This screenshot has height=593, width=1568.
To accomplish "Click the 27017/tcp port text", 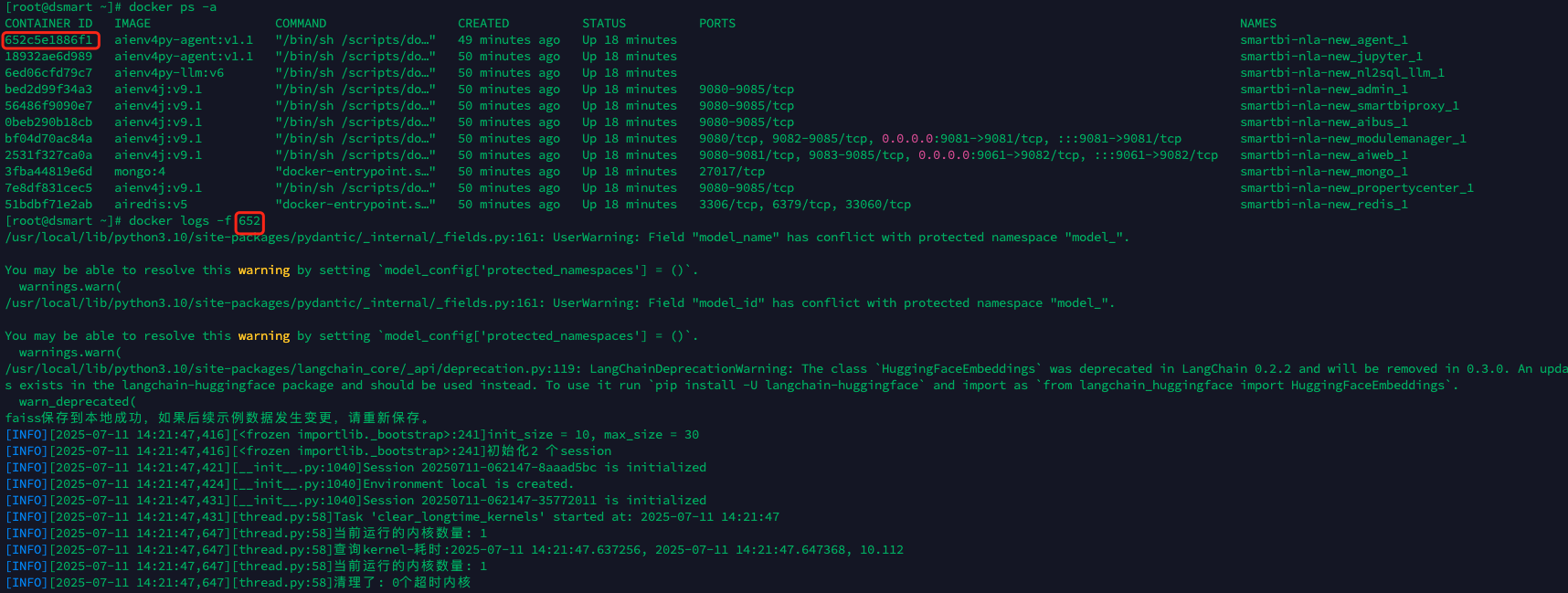I will click(732, 172).
